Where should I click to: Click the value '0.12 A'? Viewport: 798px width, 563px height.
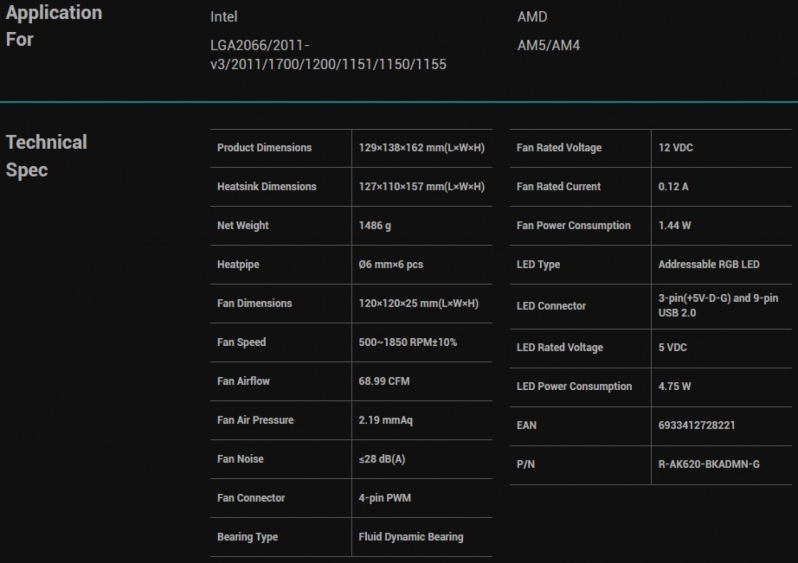point(673,186)
